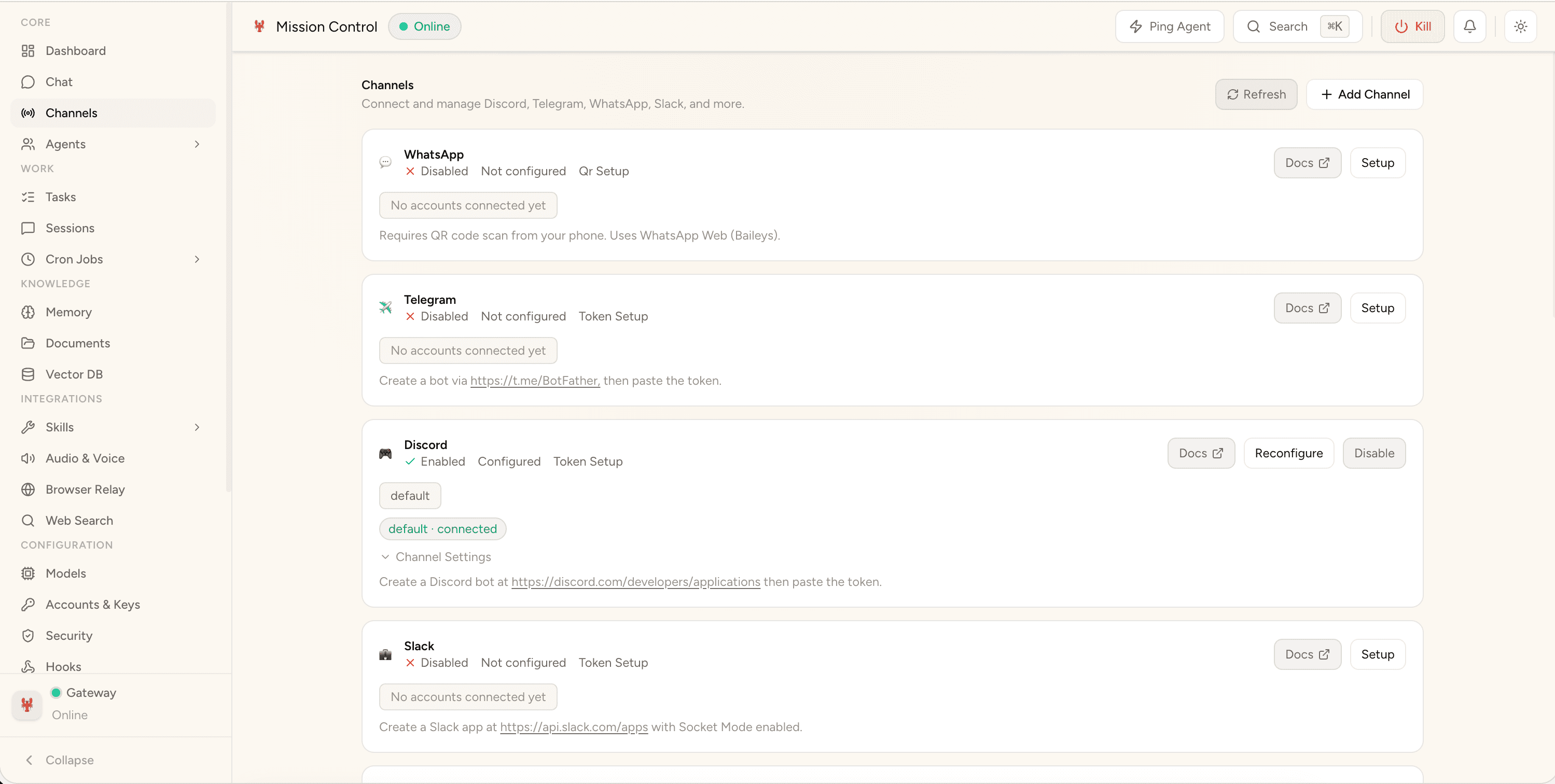
Task: Open the BotFather Telegram link
Action: pos(534,380)
